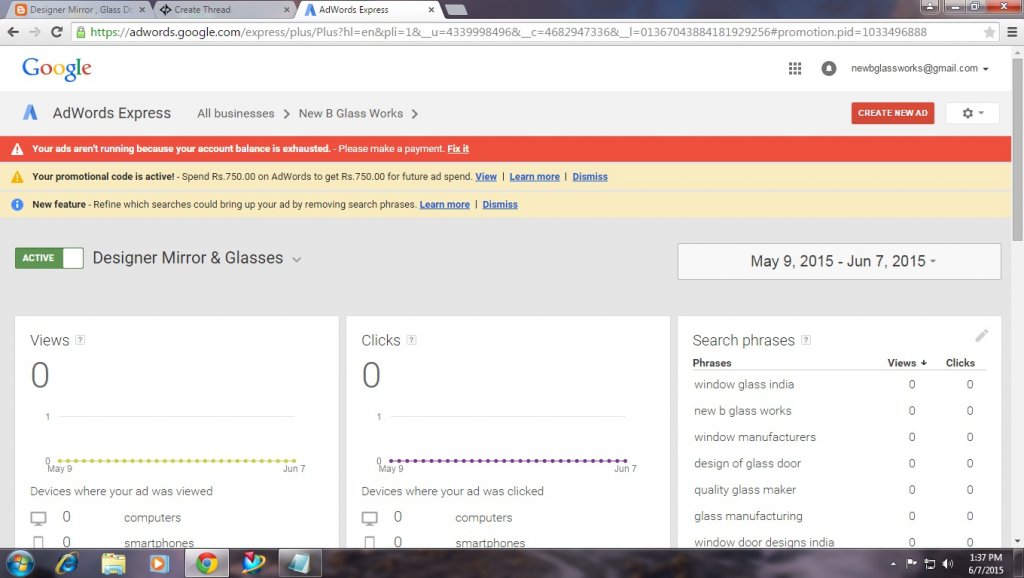Select the new b glass works phrase

743,411
